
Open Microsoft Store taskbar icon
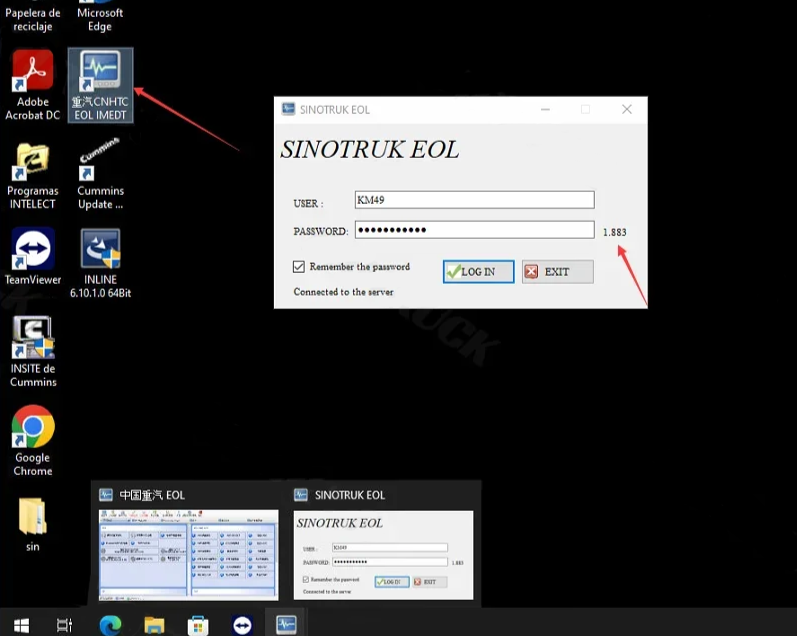coord(198,625)
